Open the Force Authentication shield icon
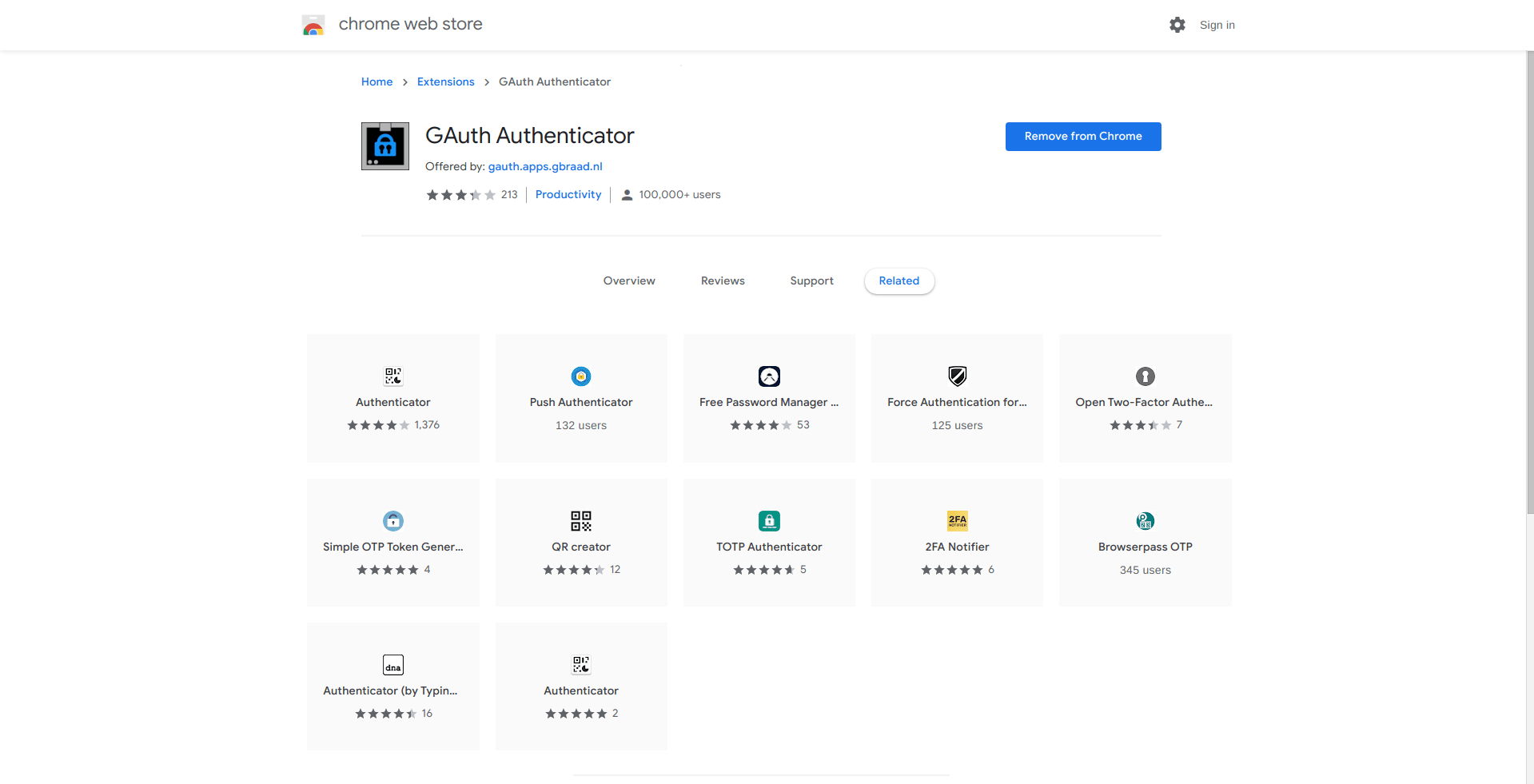Image resolution: width=1534 pixels, height=784 pixels. (x=957, y=376)
